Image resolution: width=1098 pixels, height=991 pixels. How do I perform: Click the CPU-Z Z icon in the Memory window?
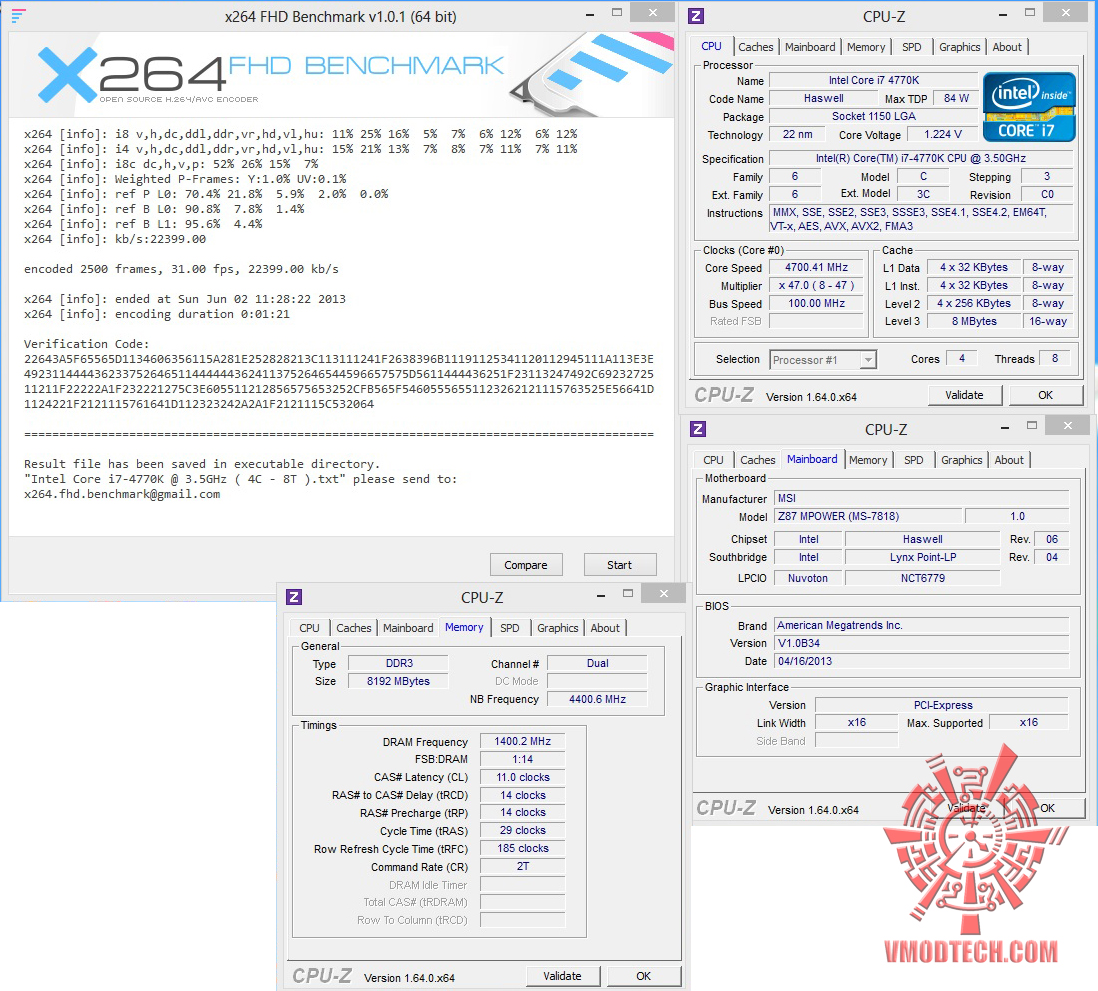click(294, 597)
